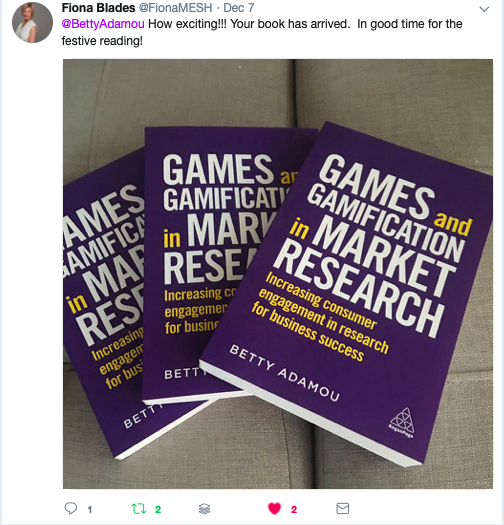This screenshot has height=525, width=504.
Task: Open the @FionaMESH handle link
Action: (x=175, y=8)
